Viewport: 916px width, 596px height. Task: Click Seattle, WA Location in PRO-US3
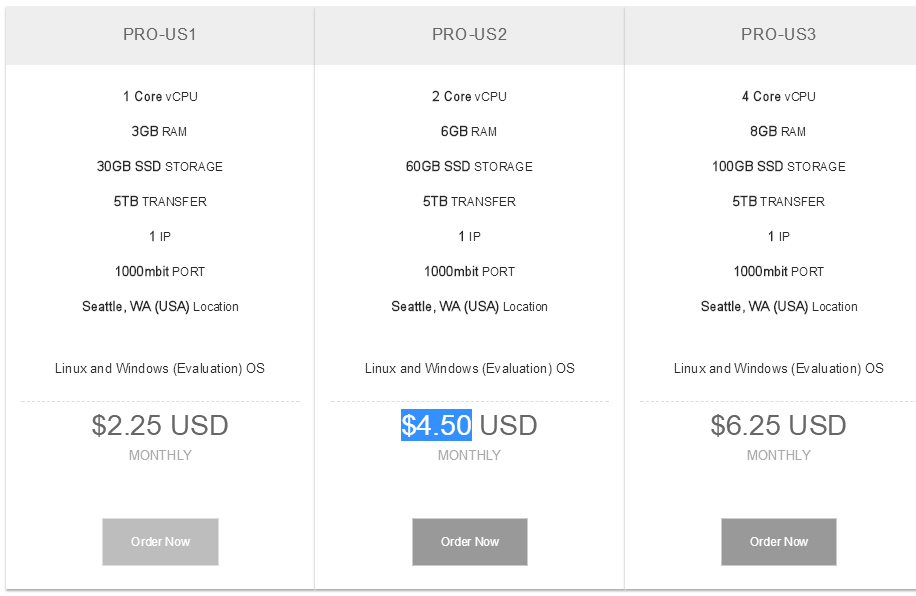coord(779,307)
